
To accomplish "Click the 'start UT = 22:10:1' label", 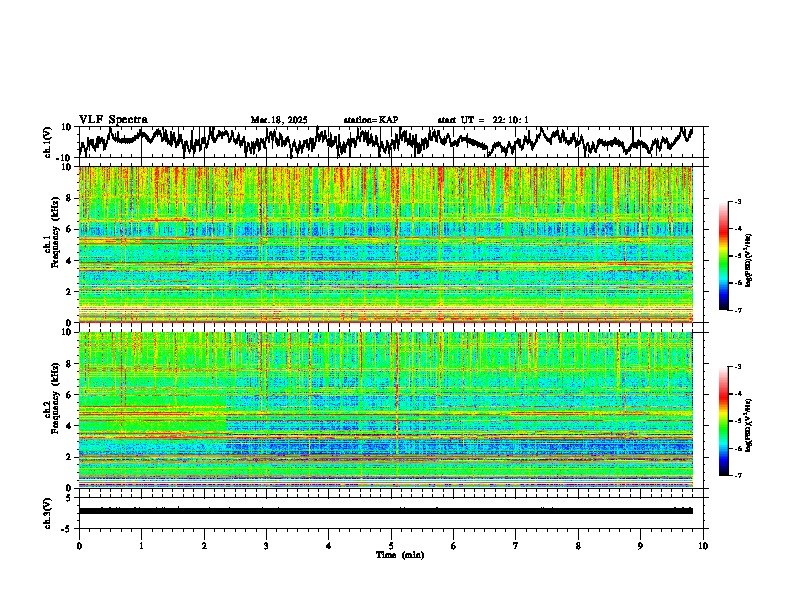I will click(483, 120).
